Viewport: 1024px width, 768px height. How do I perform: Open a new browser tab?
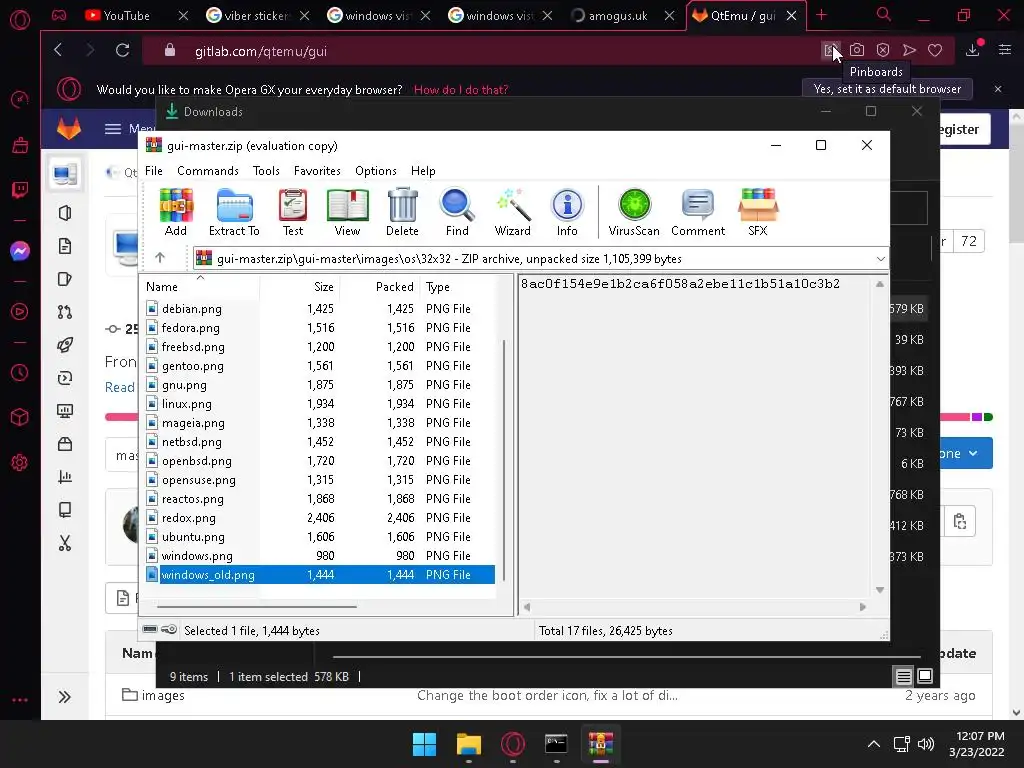pyautogui.click(x=822, y=14)
